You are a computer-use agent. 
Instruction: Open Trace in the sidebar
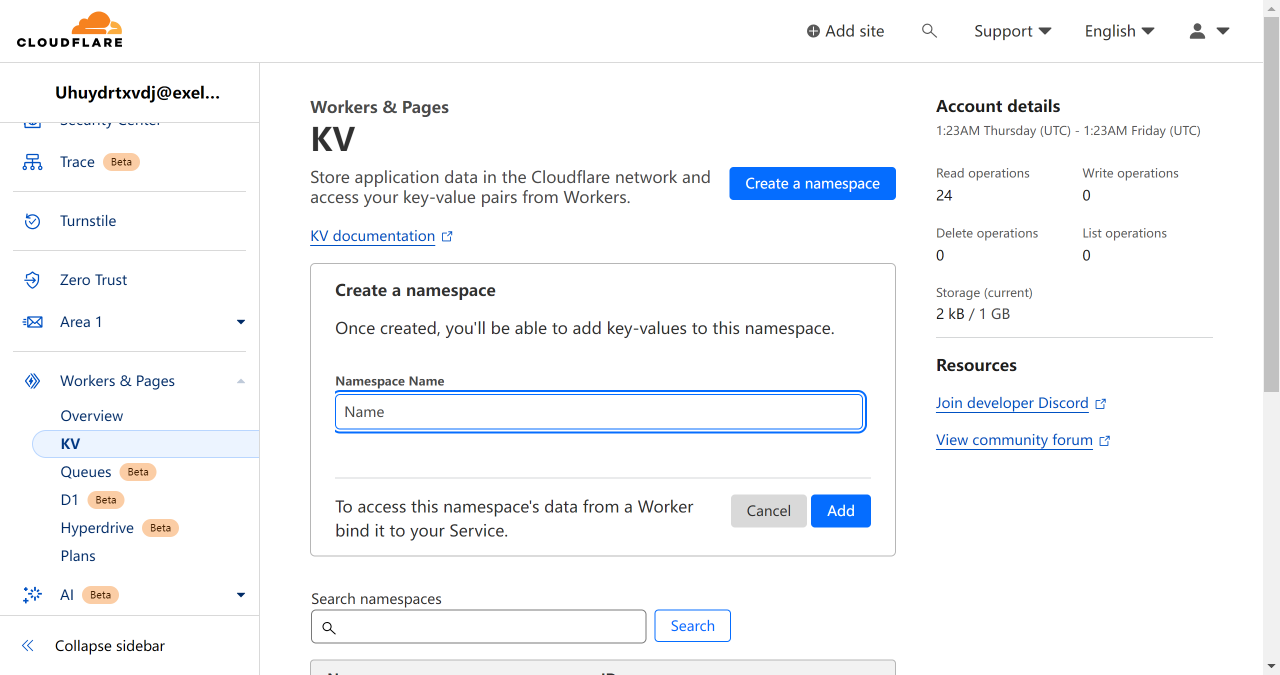[77, 162]
